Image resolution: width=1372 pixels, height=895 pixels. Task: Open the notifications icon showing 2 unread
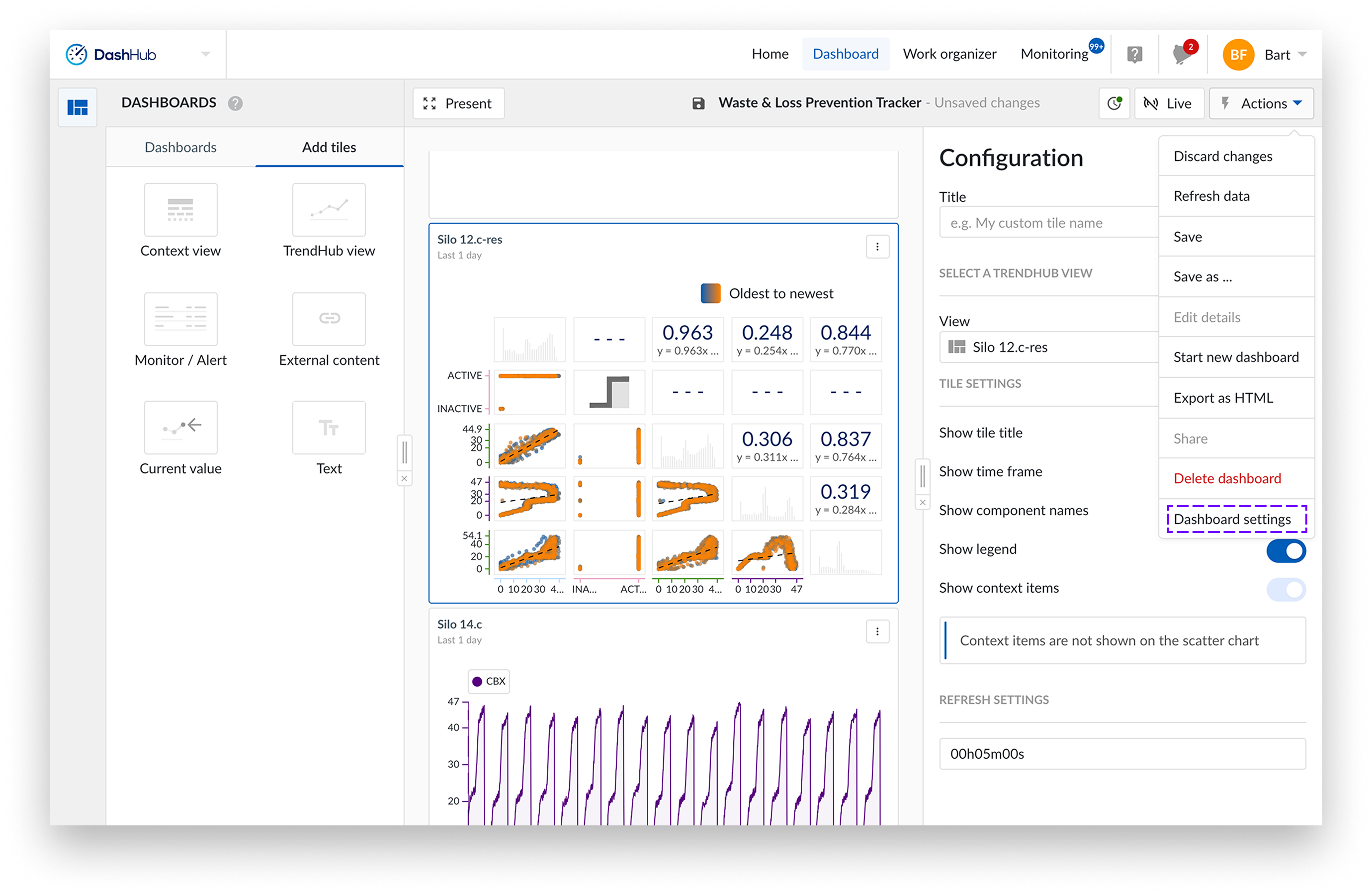pyautogui.click(x=1182, y=54)
